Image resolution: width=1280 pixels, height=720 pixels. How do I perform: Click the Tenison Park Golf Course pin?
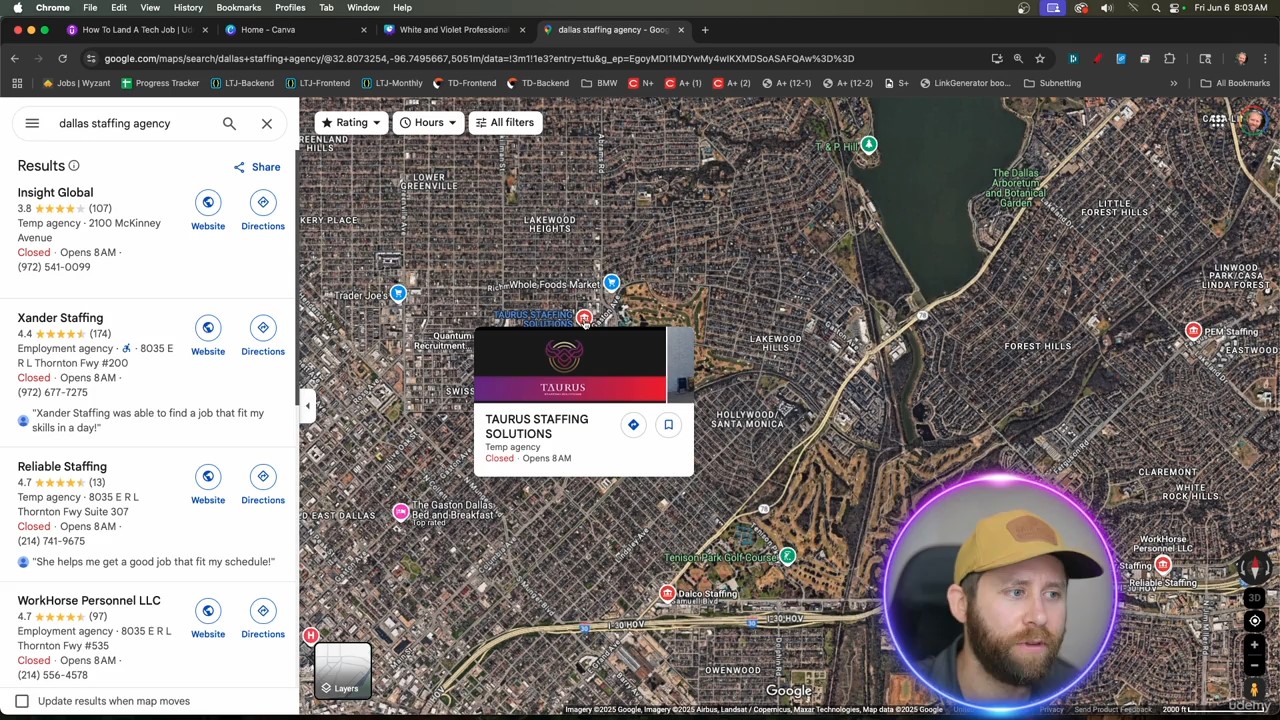pos(787,556)
